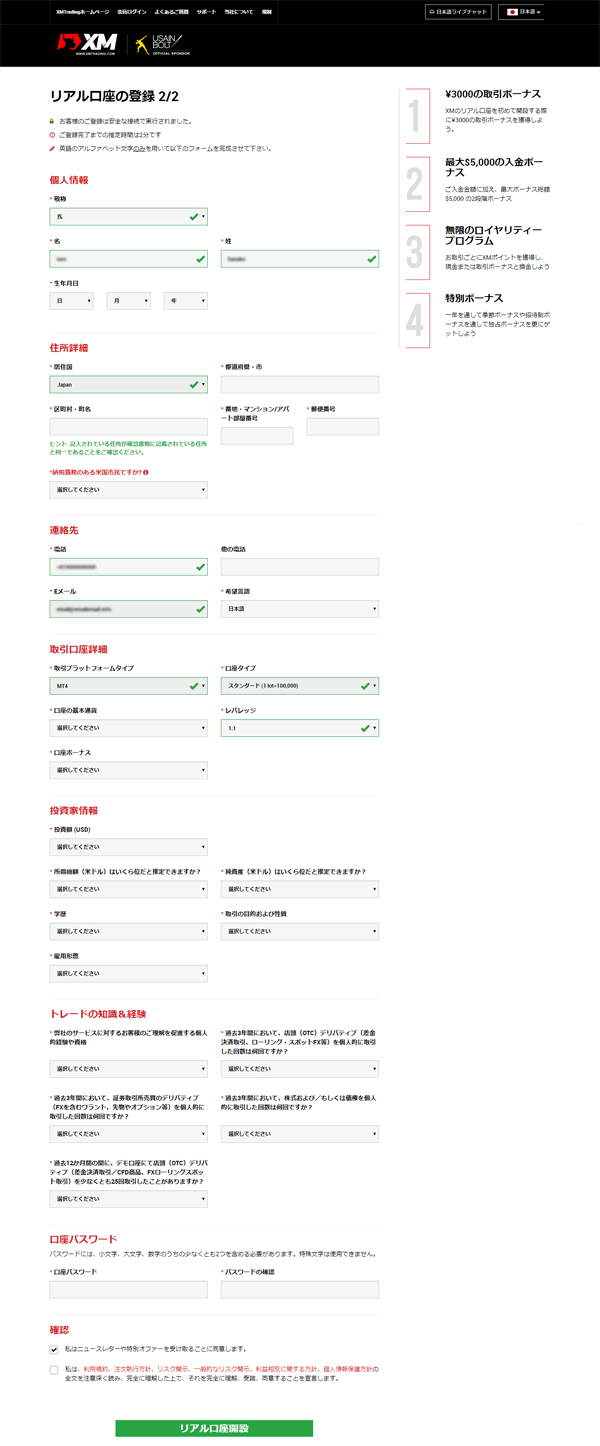Click the number 2 deposit bonus icon
This screenshot has width=600, height=1446.
[415, 184]
